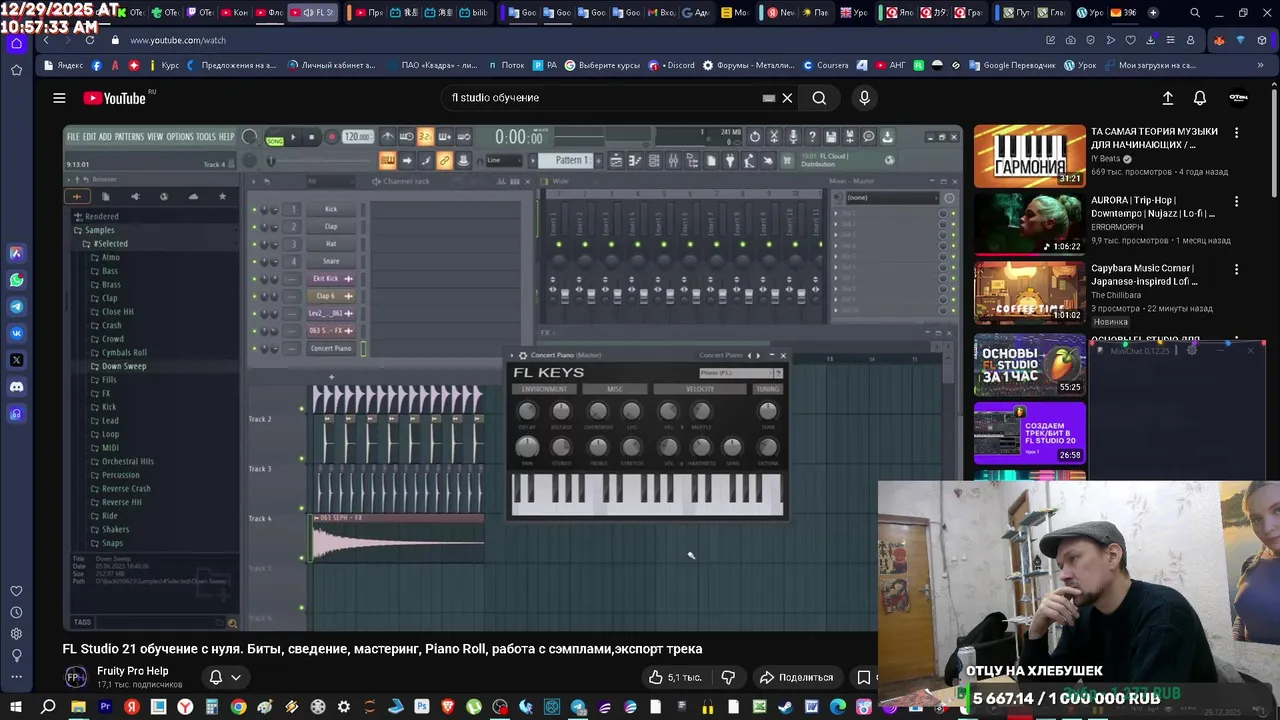
Task: Open the Windows Start menu
Action: [x=16, y=707]
